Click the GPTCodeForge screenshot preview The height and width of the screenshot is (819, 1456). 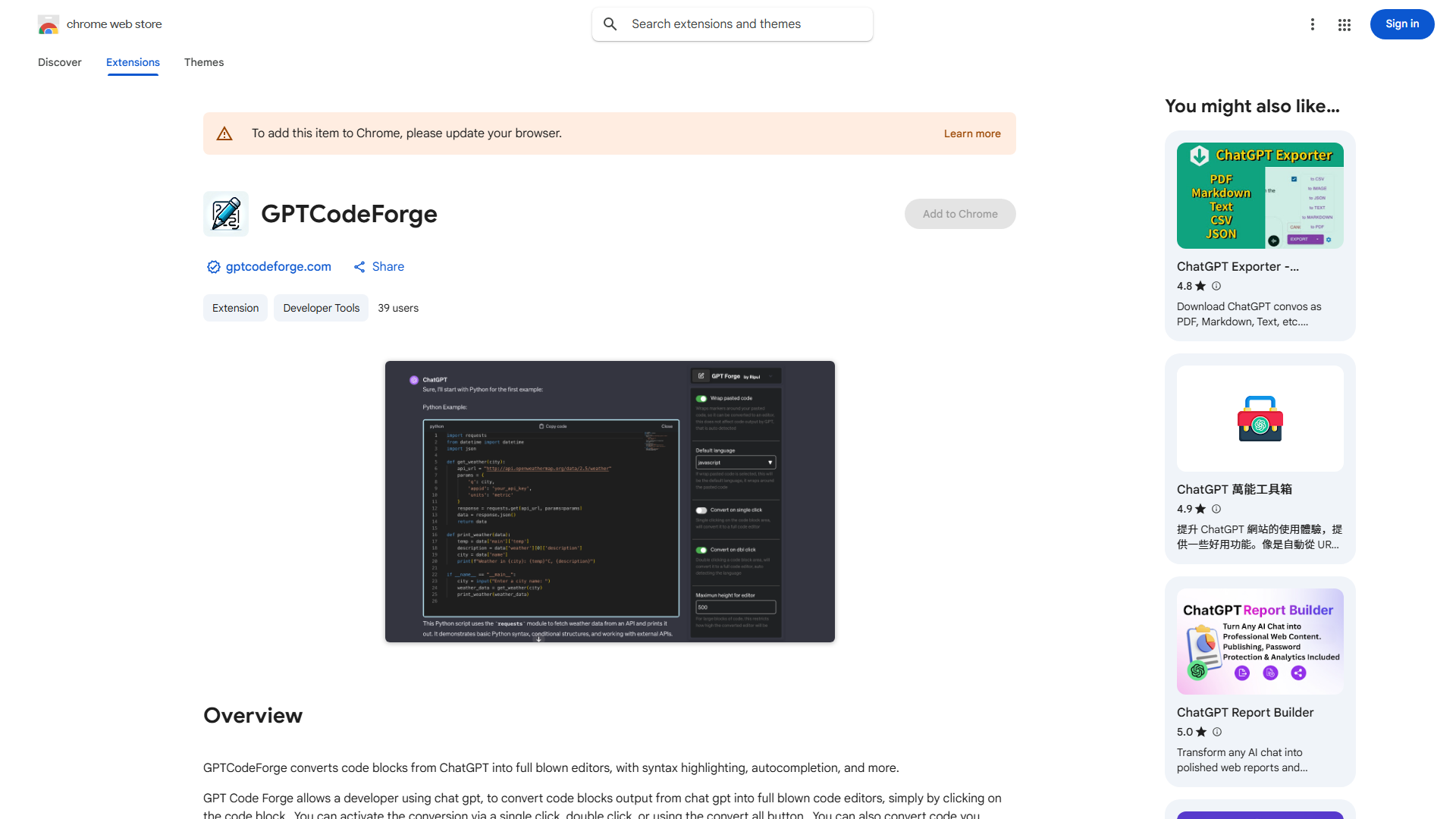pyautogui.click(x=610, y=501)
